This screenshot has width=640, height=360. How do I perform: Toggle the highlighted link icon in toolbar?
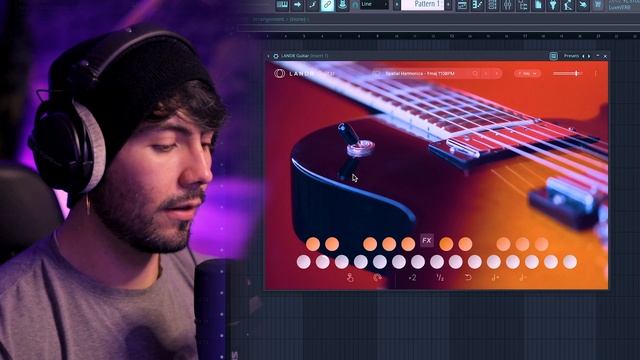(x=327, y=4)
